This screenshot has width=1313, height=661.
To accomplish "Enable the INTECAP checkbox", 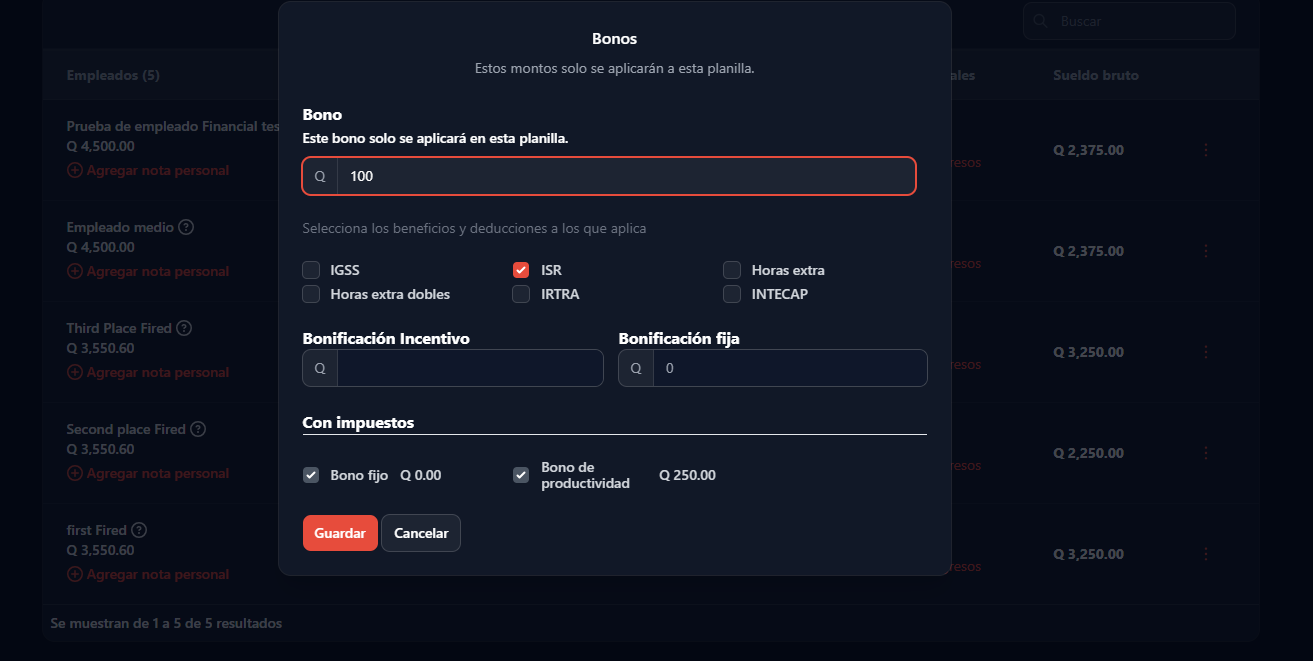I will 732,294.
